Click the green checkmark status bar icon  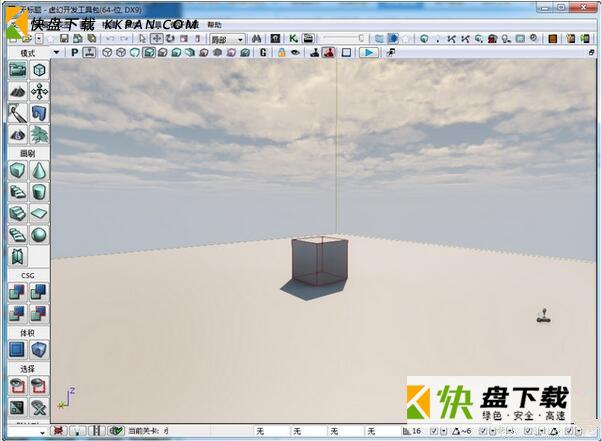coord(116,431)
